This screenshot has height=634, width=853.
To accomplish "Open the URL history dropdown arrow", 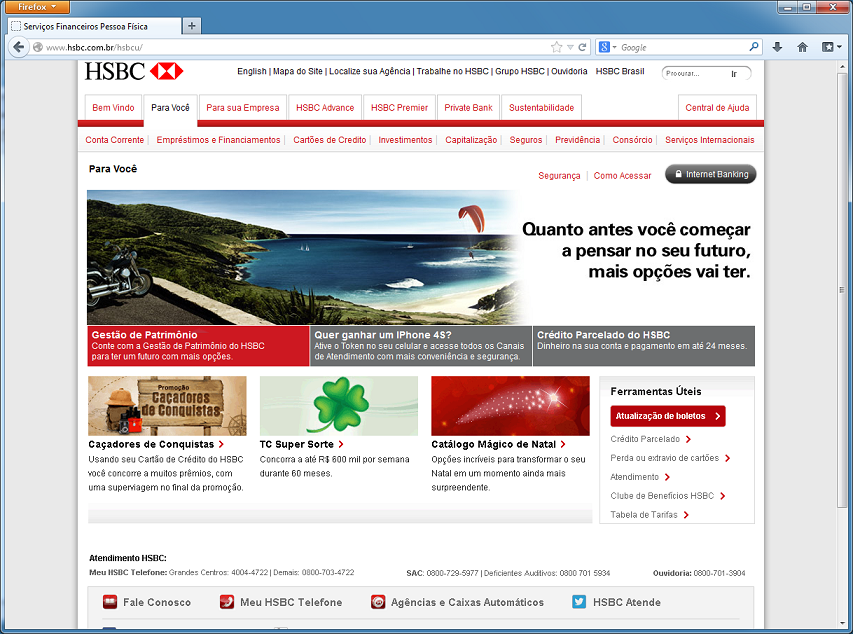I will (x=570, y=47).
